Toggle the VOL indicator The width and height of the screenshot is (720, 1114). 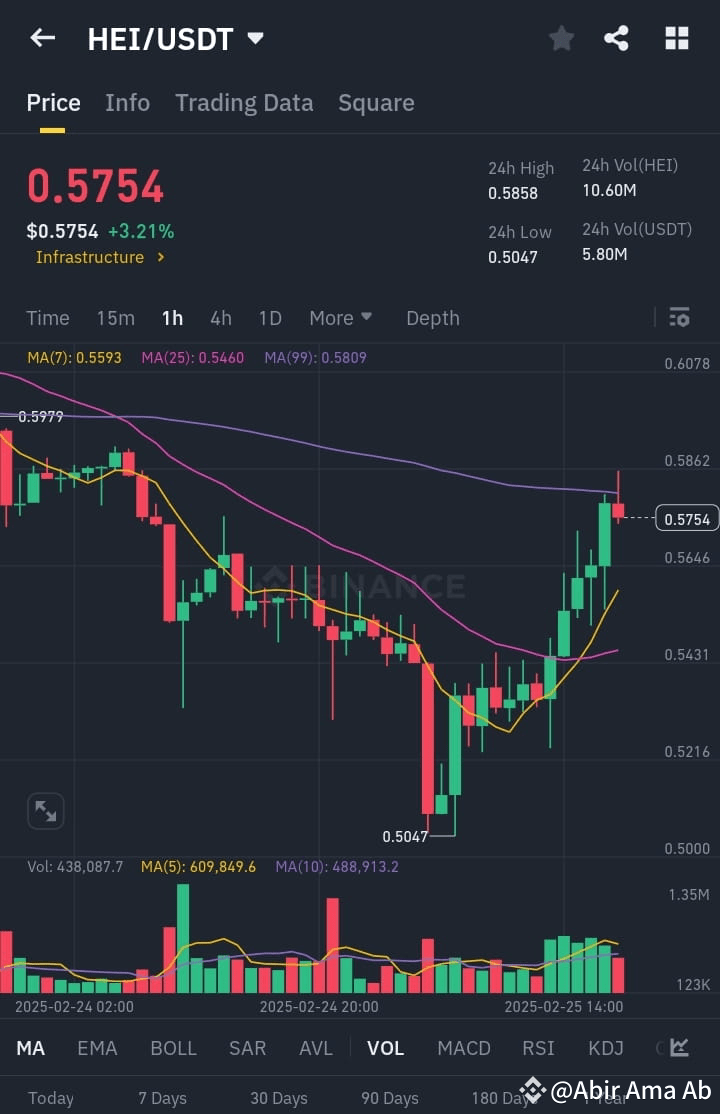385,1048
